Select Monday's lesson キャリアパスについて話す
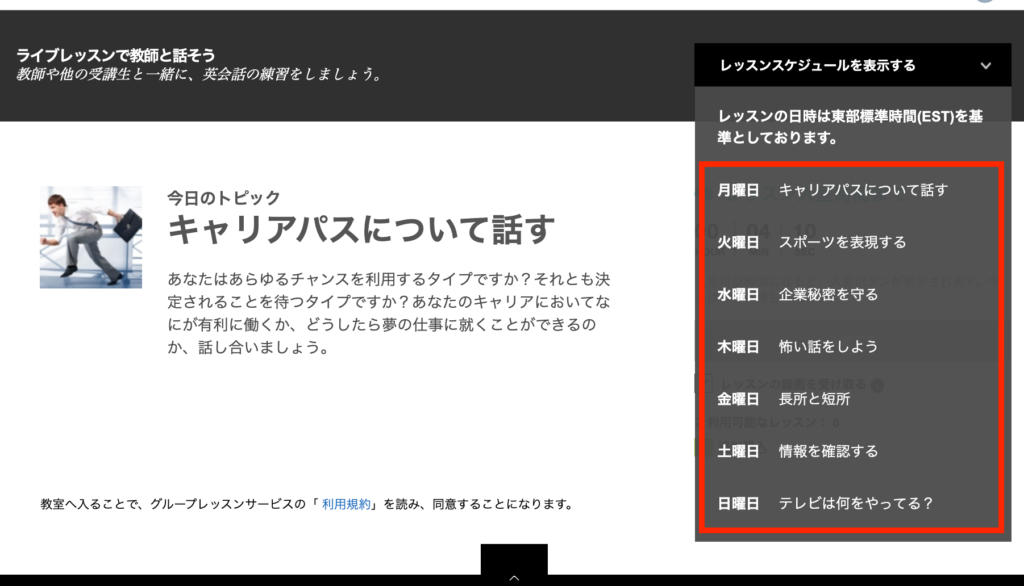Screen dimensions: 1024x586 click(862, 190)
